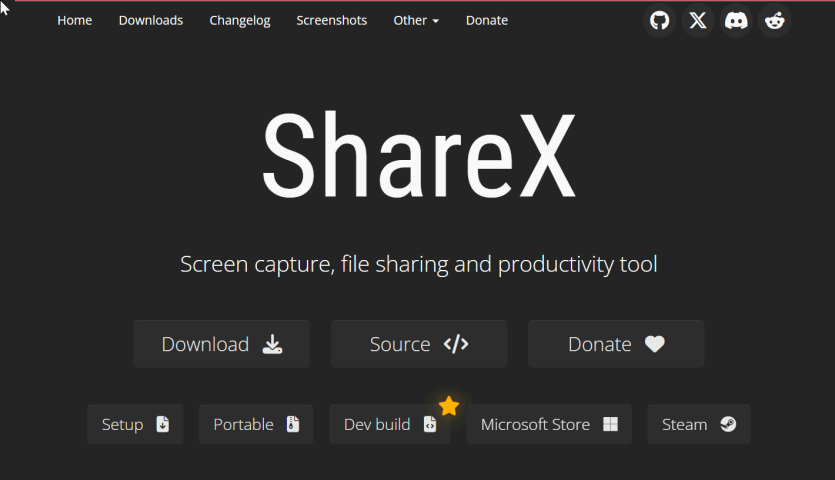
Task: Click the code brackets icon on Source
Action: click(456, 344)
